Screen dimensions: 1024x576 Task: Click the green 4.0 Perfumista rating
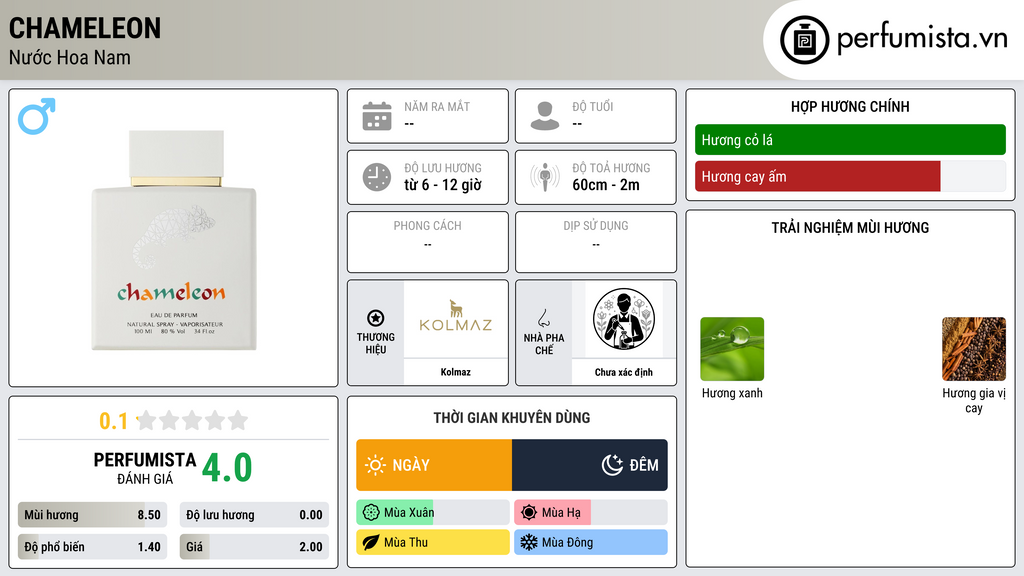(227, 468)
